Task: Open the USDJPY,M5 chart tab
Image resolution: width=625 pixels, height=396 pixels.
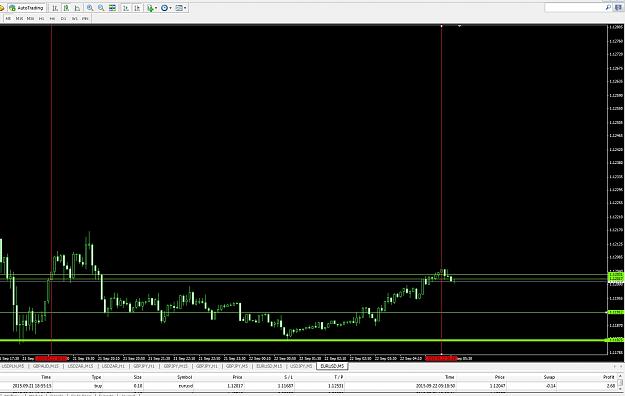Action: click(301, 366)
